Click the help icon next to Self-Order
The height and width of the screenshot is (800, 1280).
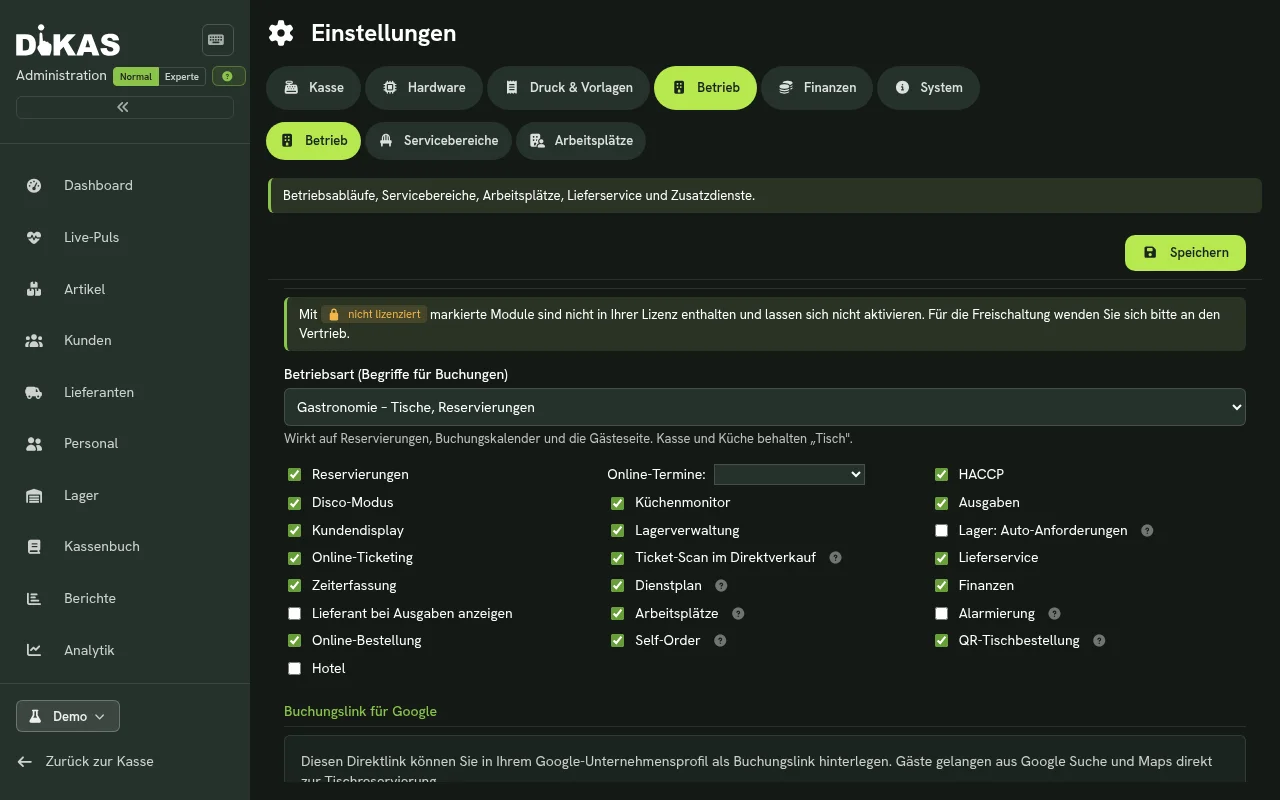coord(720,641)
